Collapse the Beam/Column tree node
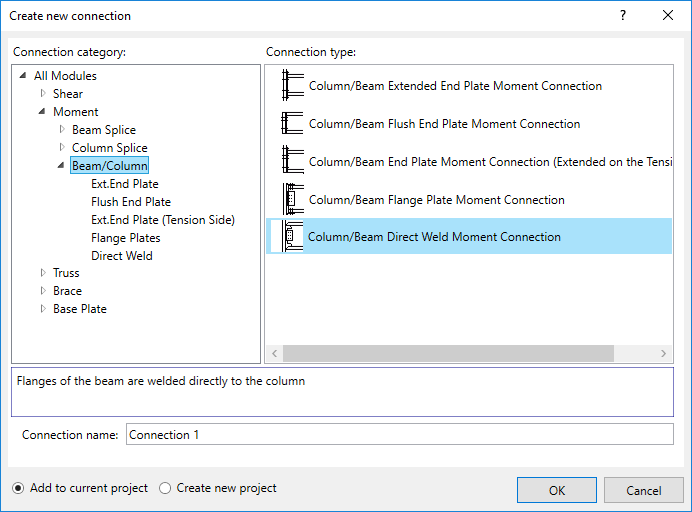The height and width of the screenshot is (512, 692). pyautogui.click(x=62, y=166)
